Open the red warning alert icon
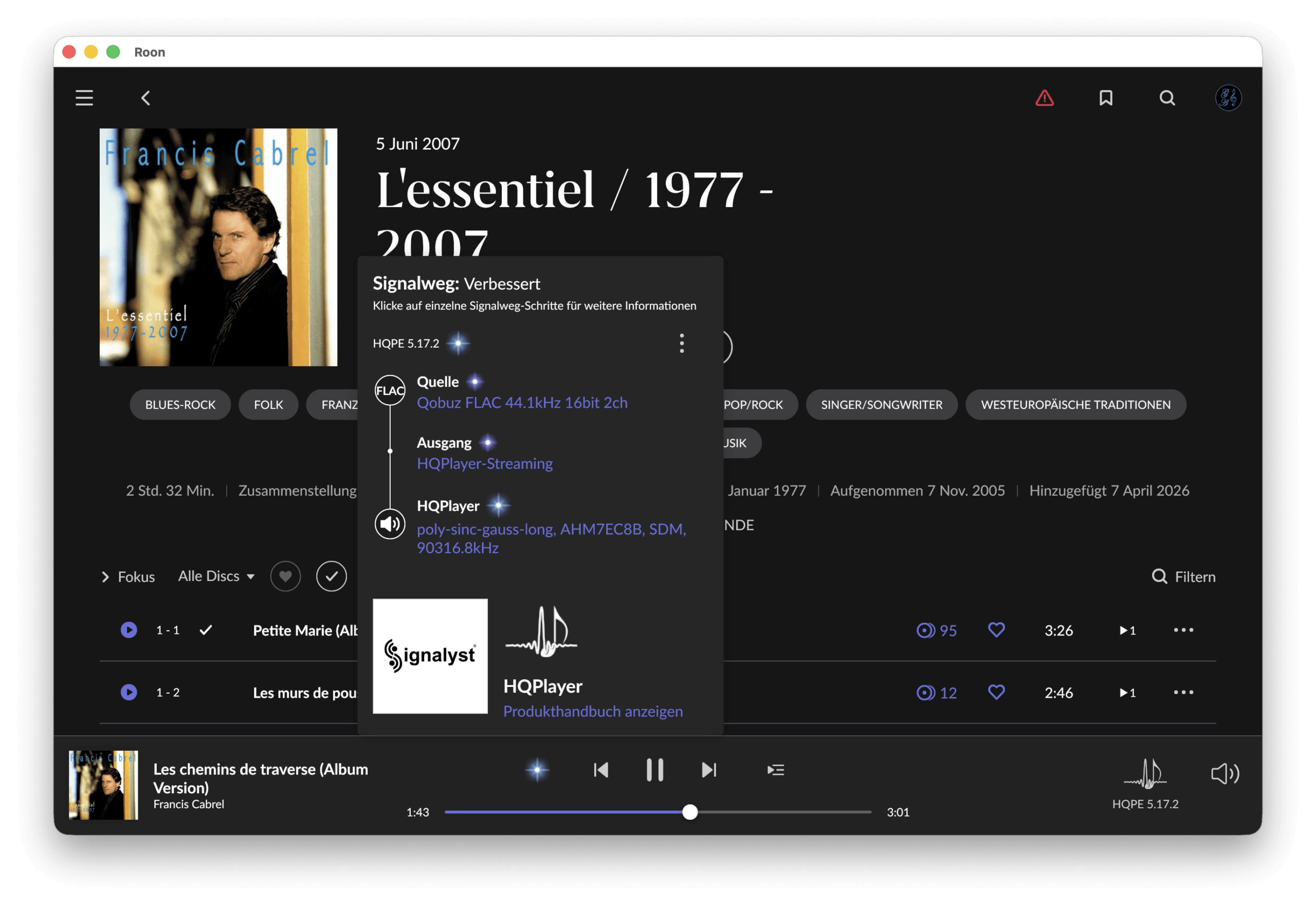This screenshot has width=1316, height=906. tap(1044, 98)
